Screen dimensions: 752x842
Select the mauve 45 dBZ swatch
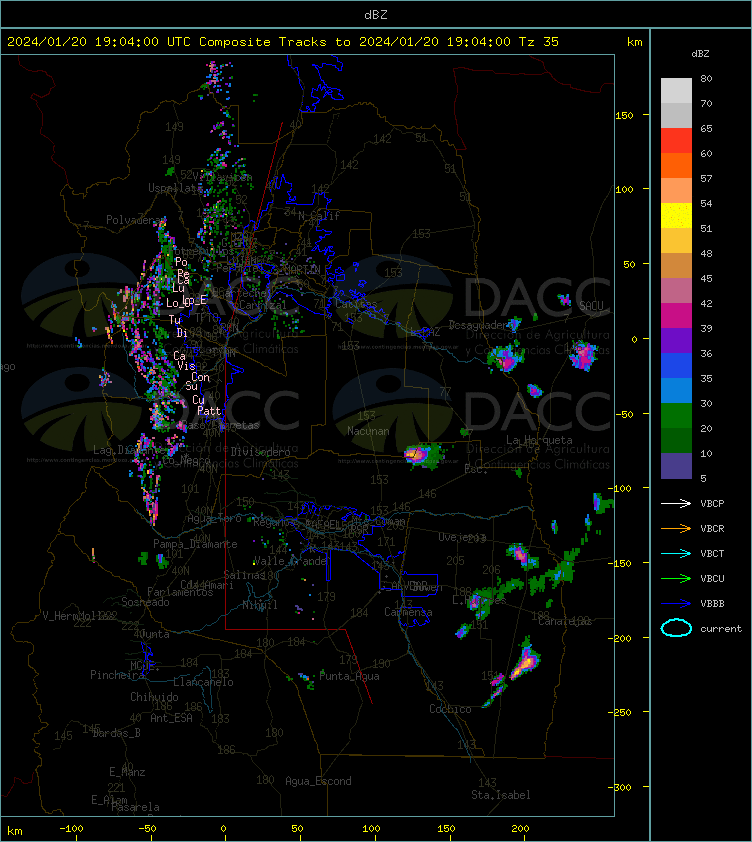pos(676,290)
